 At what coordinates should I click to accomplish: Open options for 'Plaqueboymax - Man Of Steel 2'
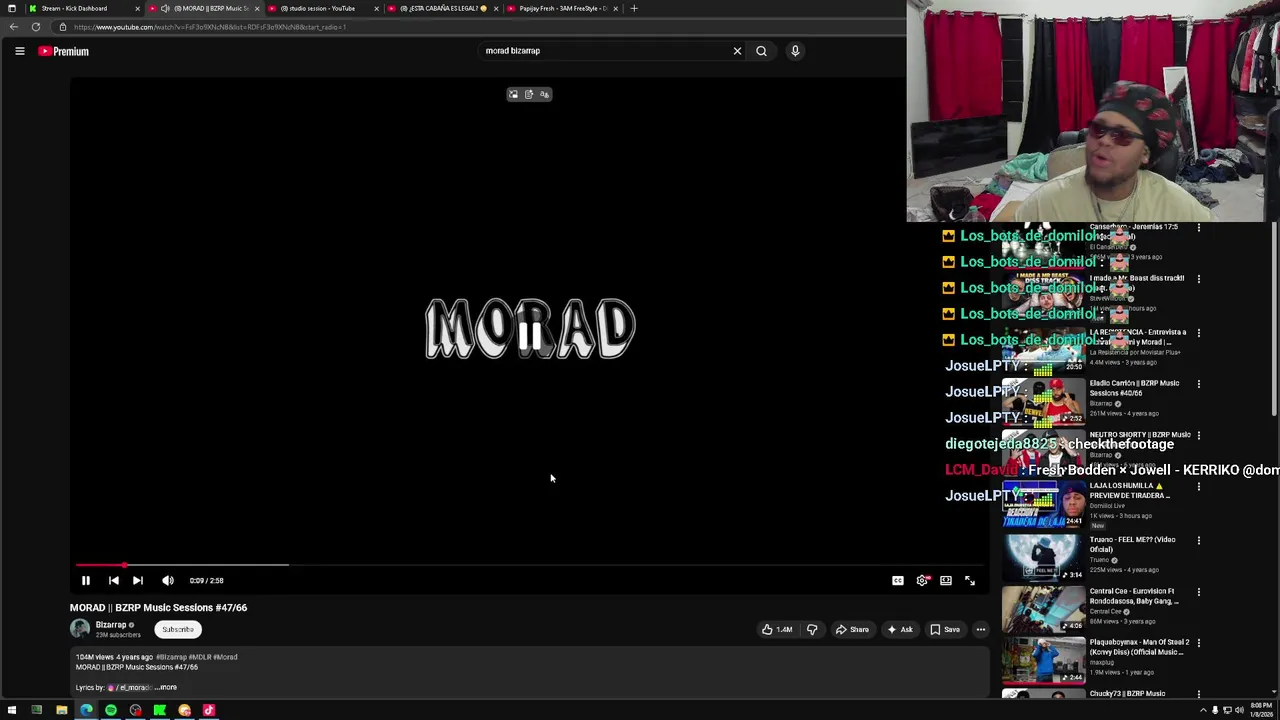coord(1199,643)
